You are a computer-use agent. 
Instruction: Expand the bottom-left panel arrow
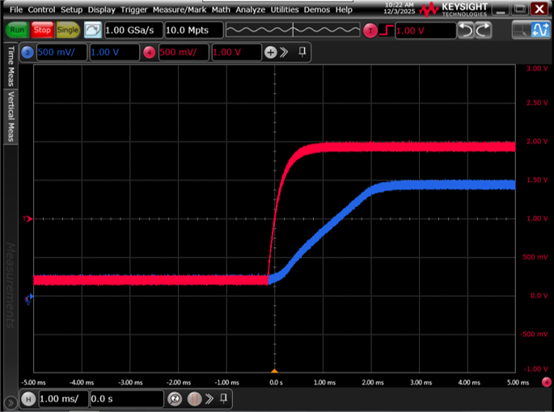[10, 402]
